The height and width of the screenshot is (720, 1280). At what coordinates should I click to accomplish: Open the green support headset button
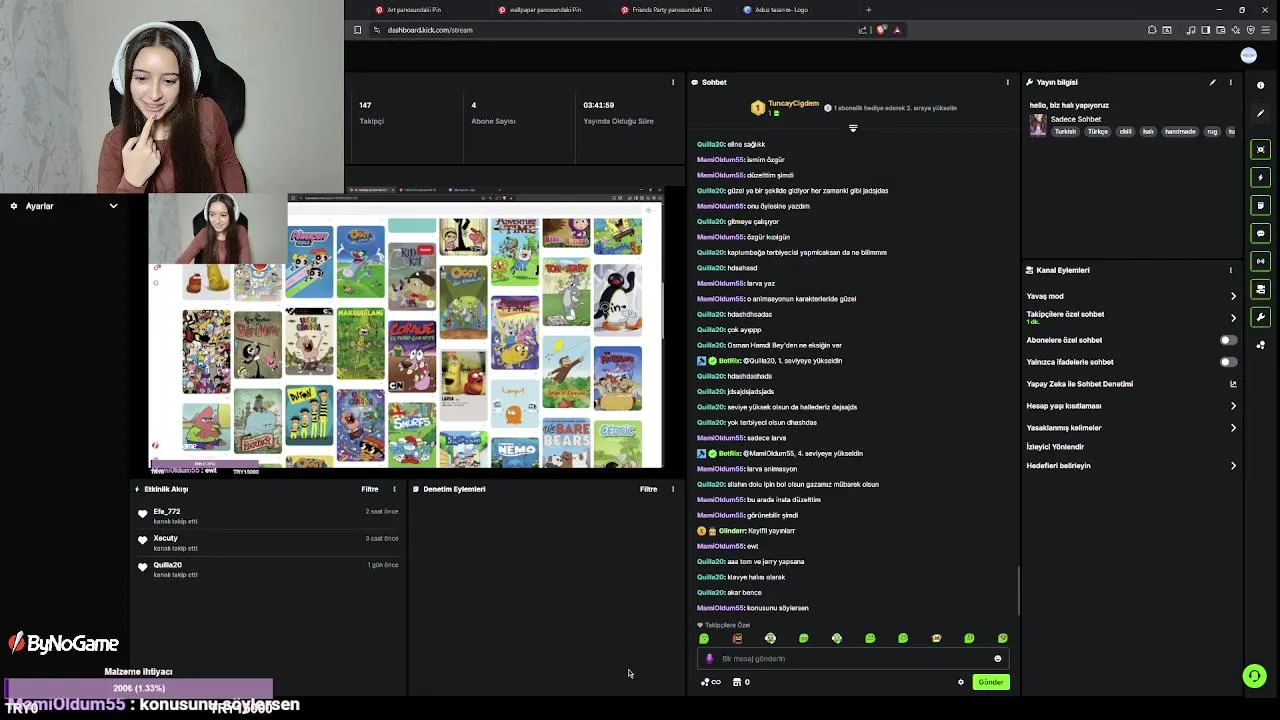(1254, 676)
